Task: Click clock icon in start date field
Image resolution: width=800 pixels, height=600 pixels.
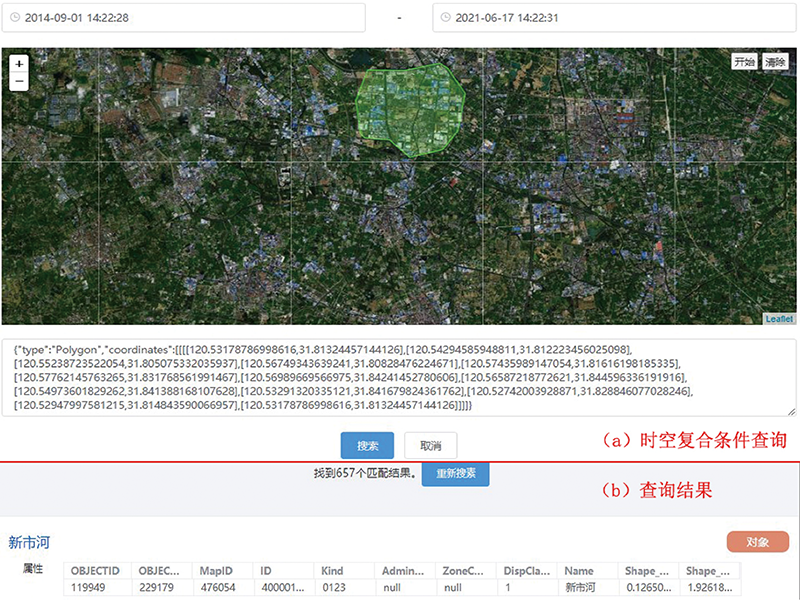Action: click(x=14, y=18)
